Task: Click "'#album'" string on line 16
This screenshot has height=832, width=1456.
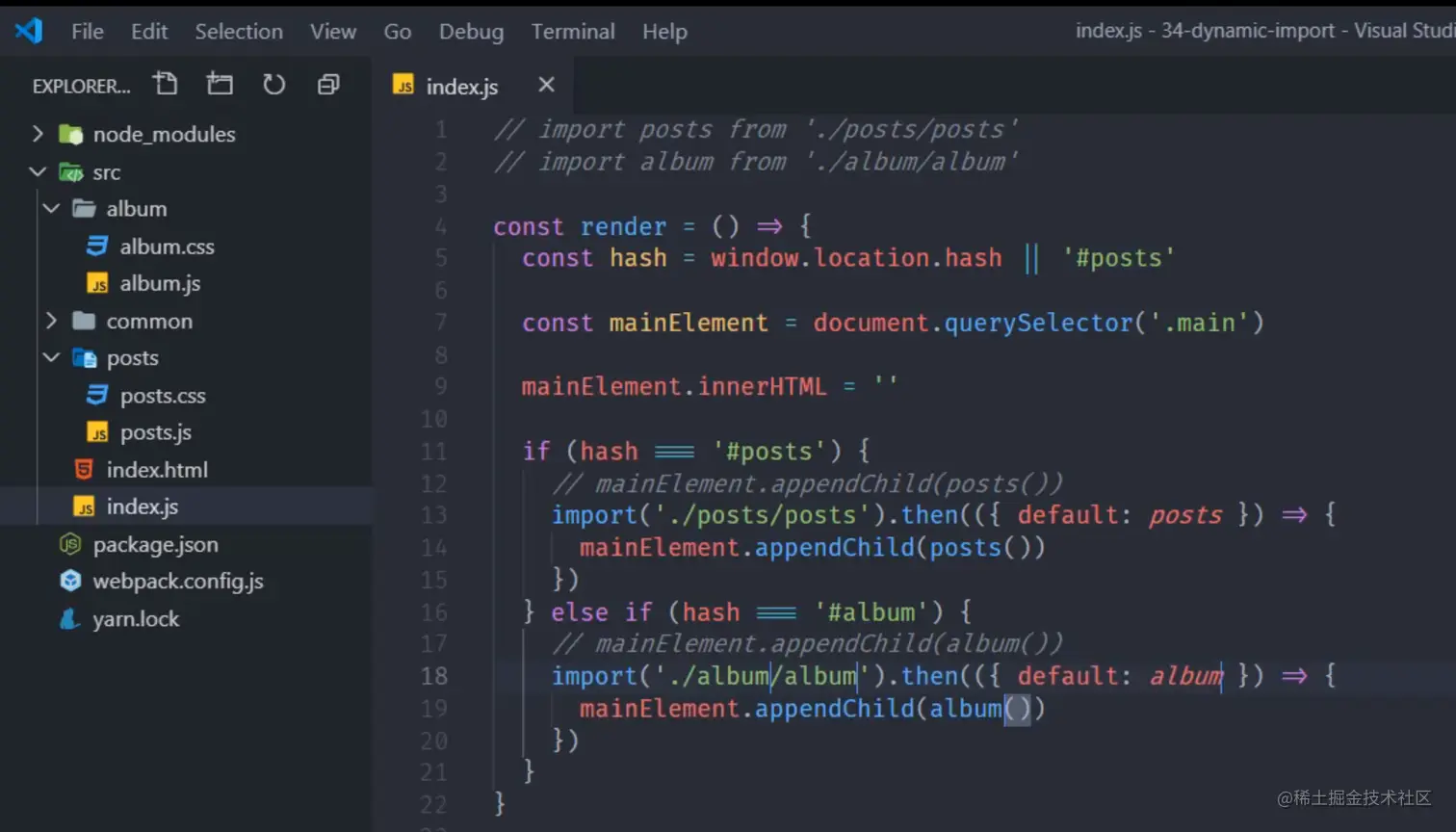Action: pos(872,612)
